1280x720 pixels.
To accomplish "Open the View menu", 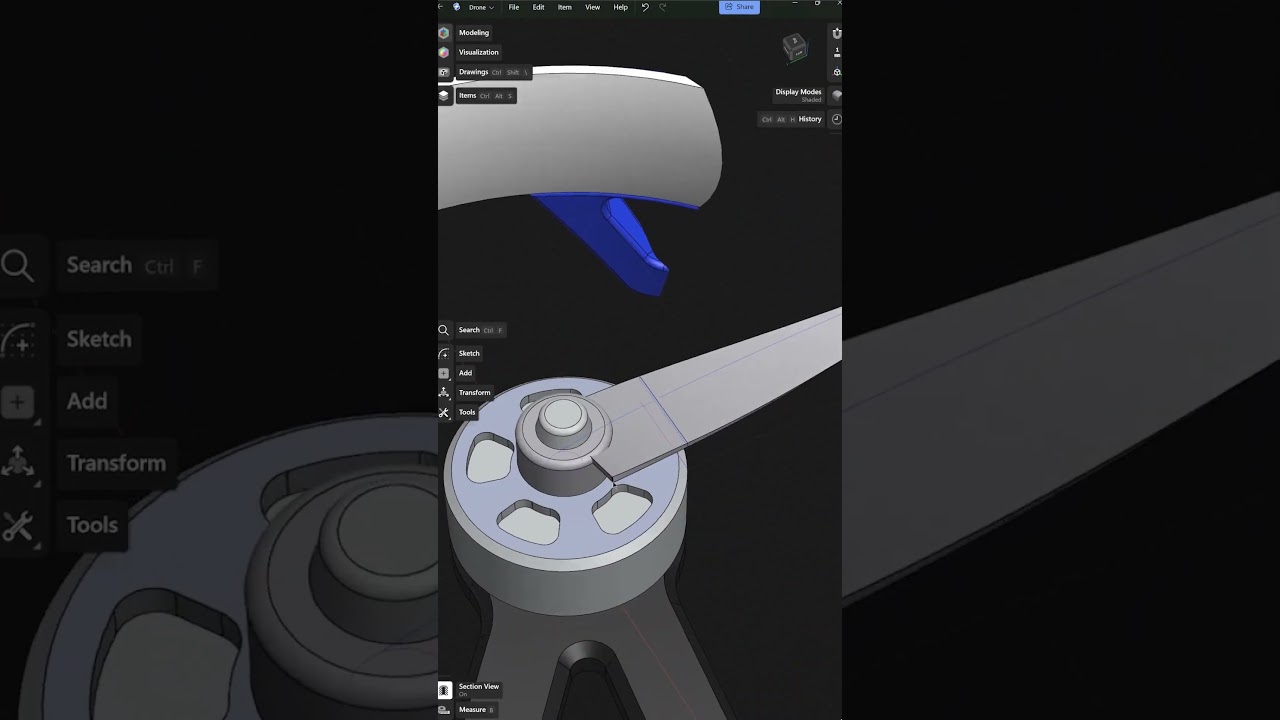I will pos(593,7).
